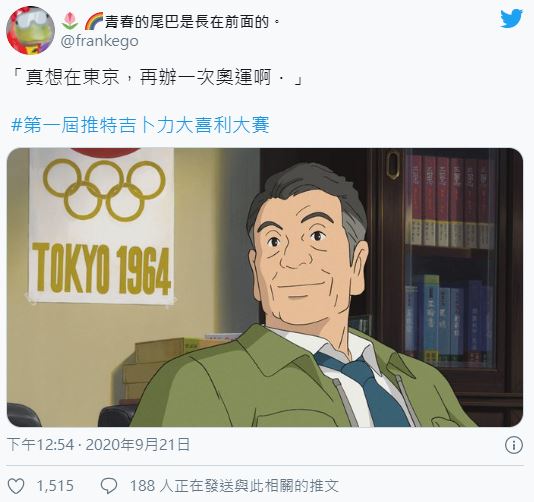The width and height of the screenshot is (534, 502).
Task: Click the Twitter bird logo
Action: pos(511,19)
